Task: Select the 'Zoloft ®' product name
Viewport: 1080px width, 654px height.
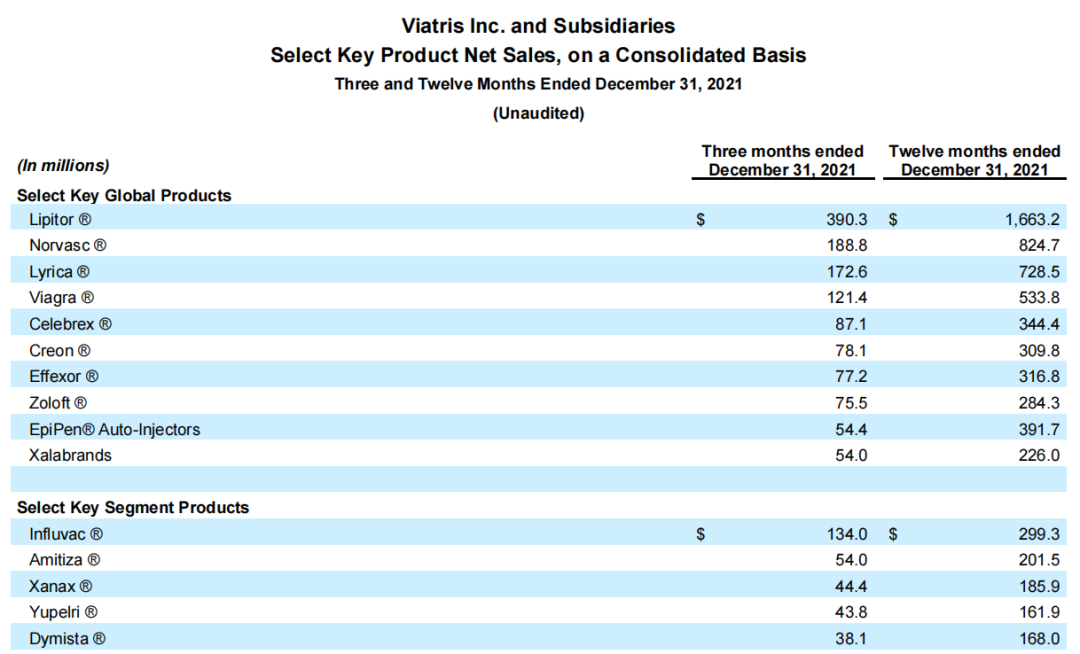Action: coord(58,403)
